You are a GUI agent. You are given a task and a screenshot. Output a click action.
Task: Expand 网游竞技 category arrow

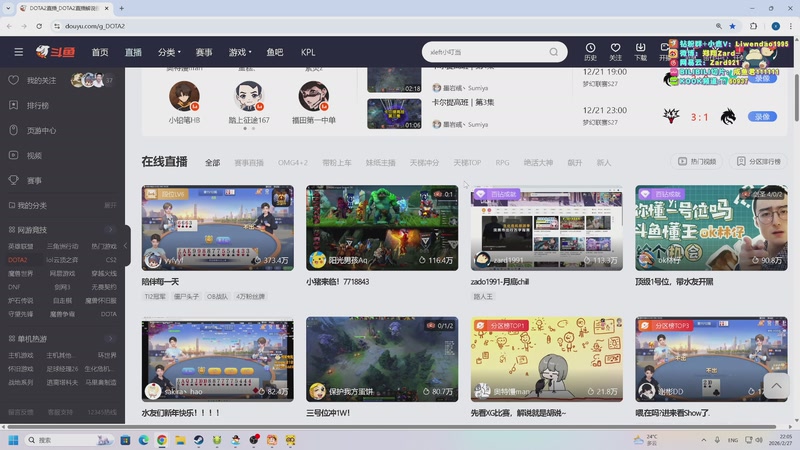click(x=110, y=230)
